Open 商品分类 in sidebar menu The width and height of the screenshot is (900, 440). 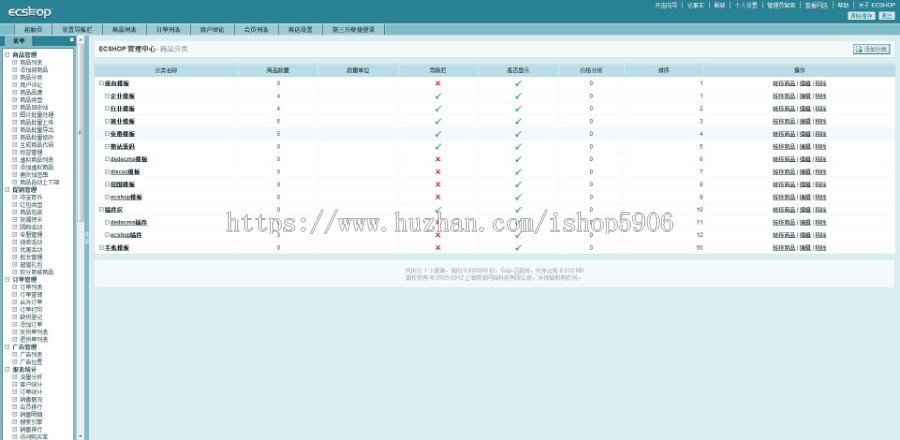[31, 77]
